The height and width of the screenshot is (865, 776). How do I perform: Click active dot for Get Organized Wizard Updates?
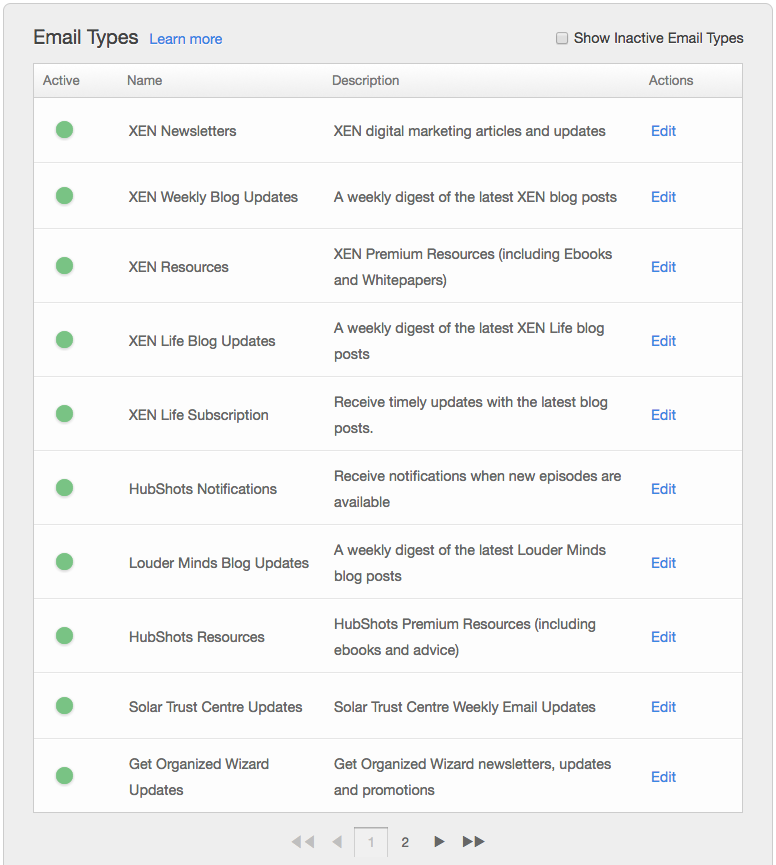65,776
